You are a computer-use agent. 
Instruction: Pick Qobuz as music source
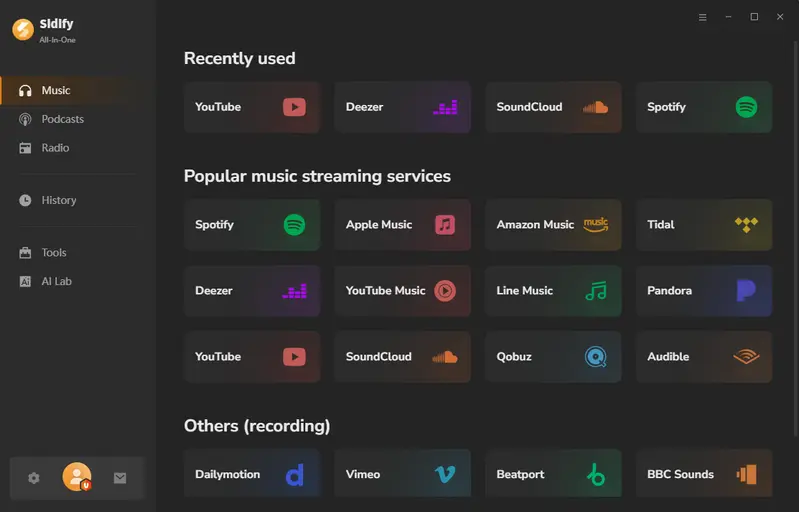tap(553, 357)
